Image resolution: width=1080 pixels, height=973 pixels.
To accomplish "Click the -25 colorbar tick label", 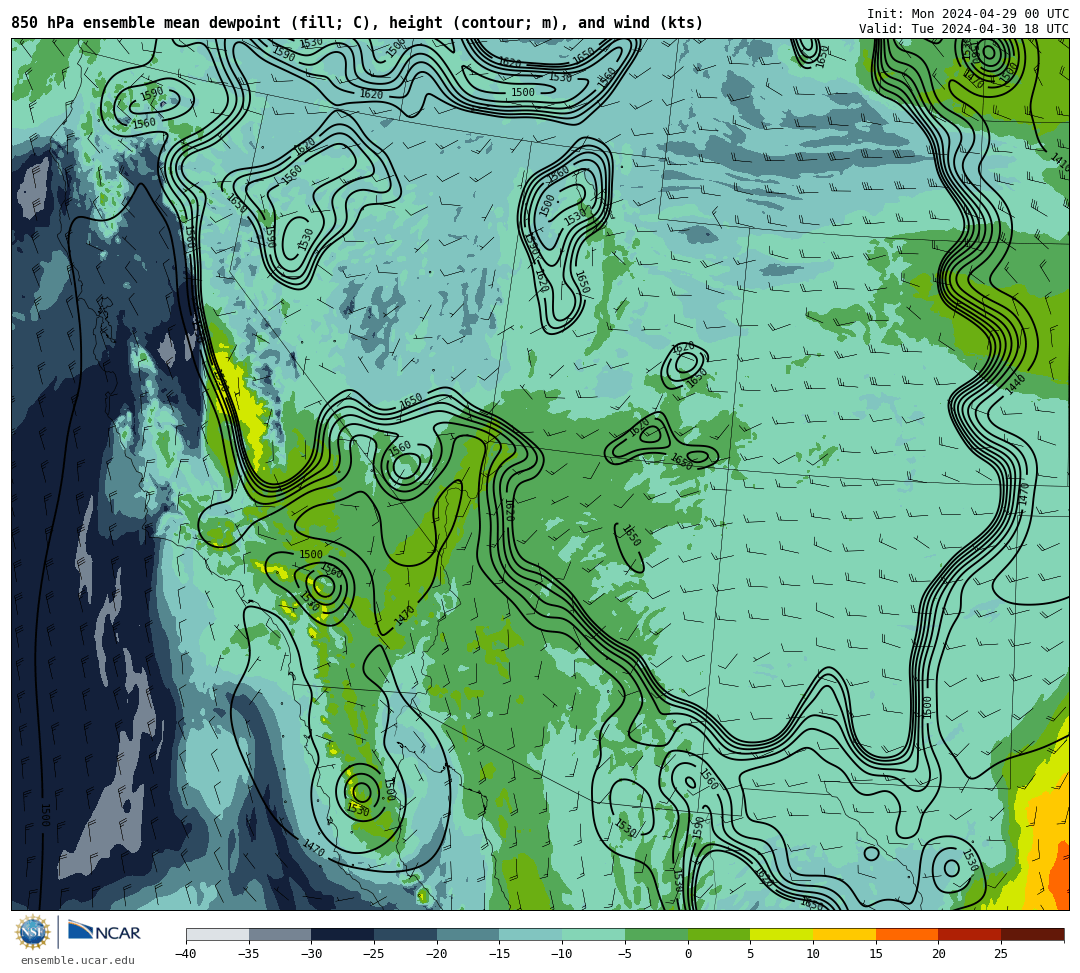I will pos(374,954).
